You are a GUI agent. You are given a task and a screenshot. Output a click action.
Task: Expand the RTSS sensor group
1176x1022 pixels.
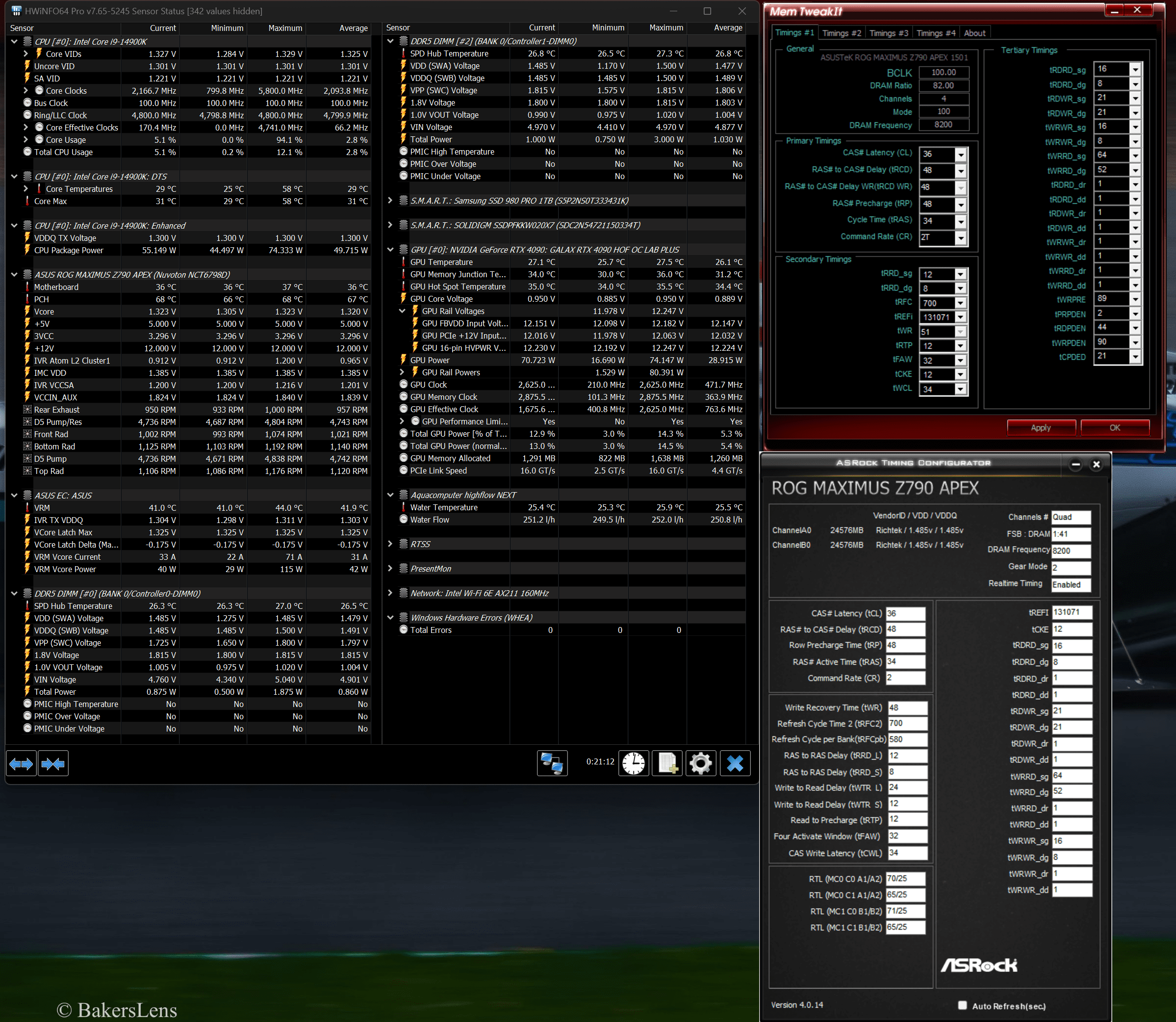point(390,544)
